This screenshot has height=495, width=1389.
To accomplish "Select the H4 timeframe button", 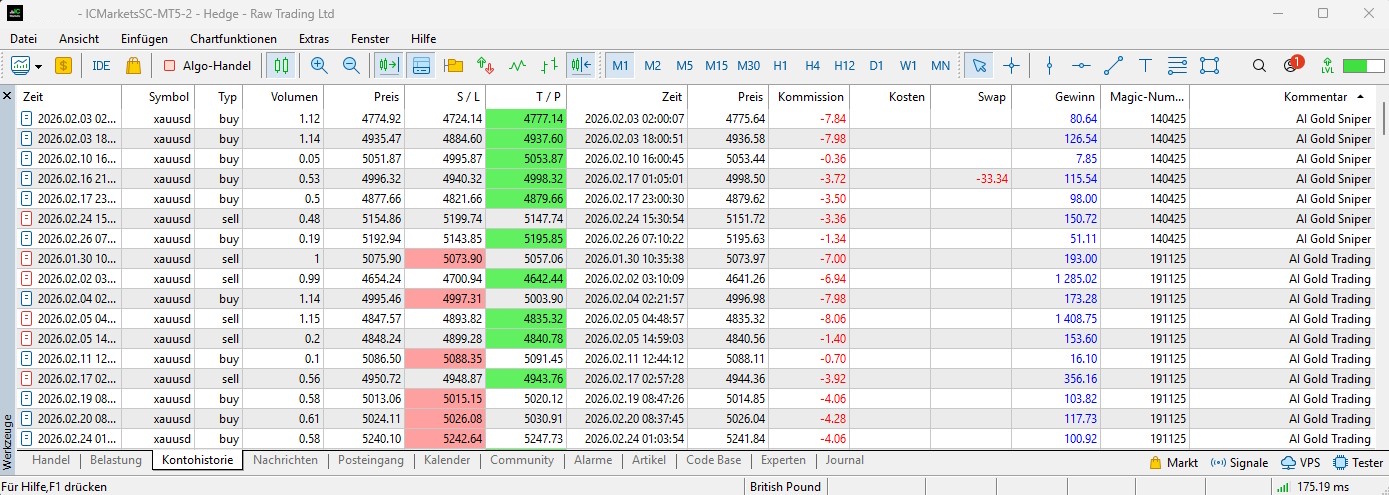I will point(812,65).
